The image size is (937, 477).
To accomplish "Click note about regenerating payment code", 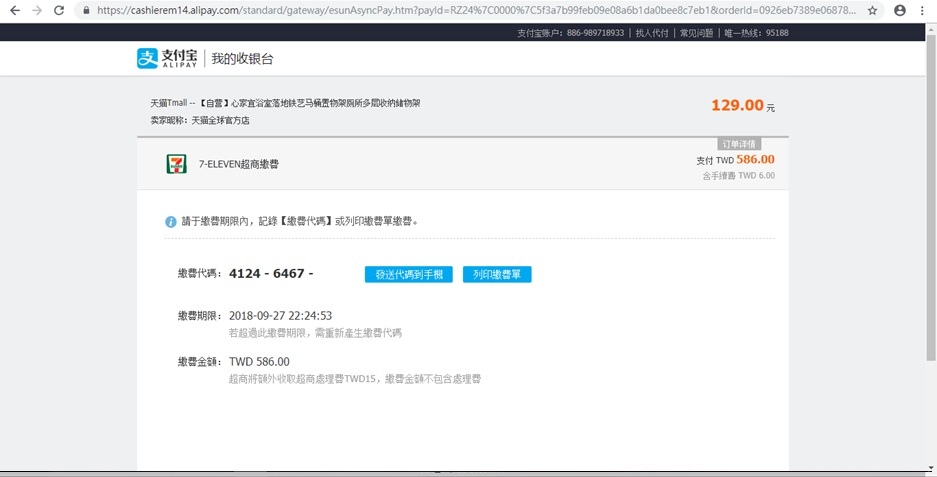I will point(316,333).
